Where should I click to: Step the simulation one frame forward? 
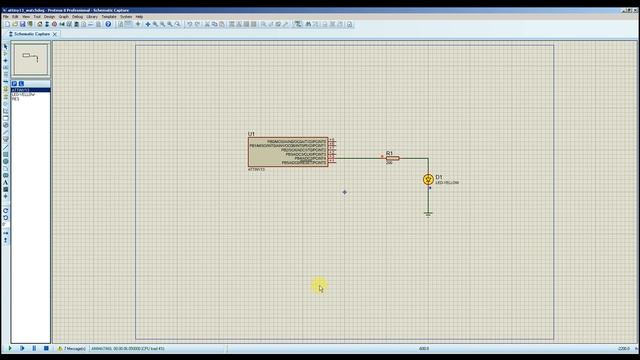(x=22, y=349)
